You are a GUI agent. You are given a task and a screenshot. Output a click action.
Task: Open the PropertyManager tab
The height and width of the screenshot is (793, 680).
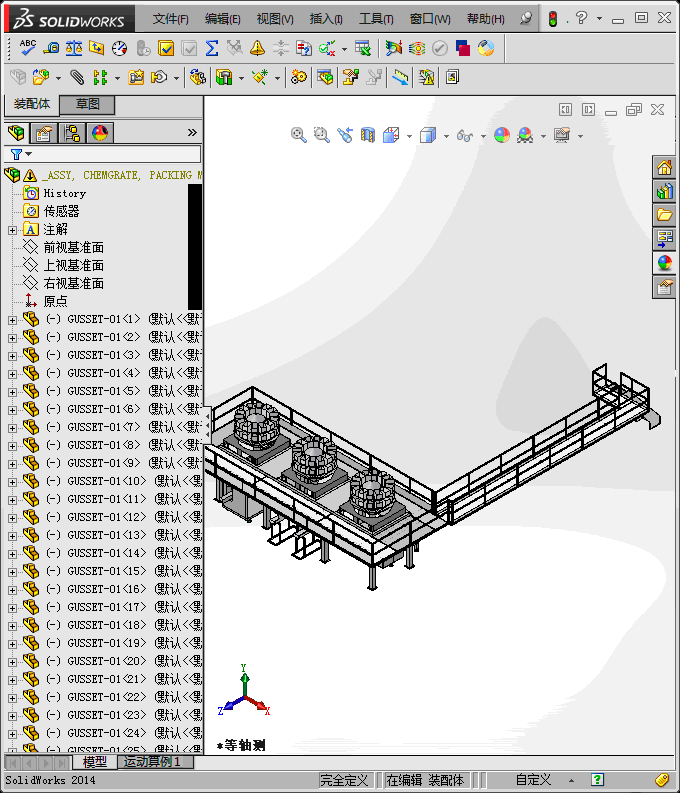44,133
